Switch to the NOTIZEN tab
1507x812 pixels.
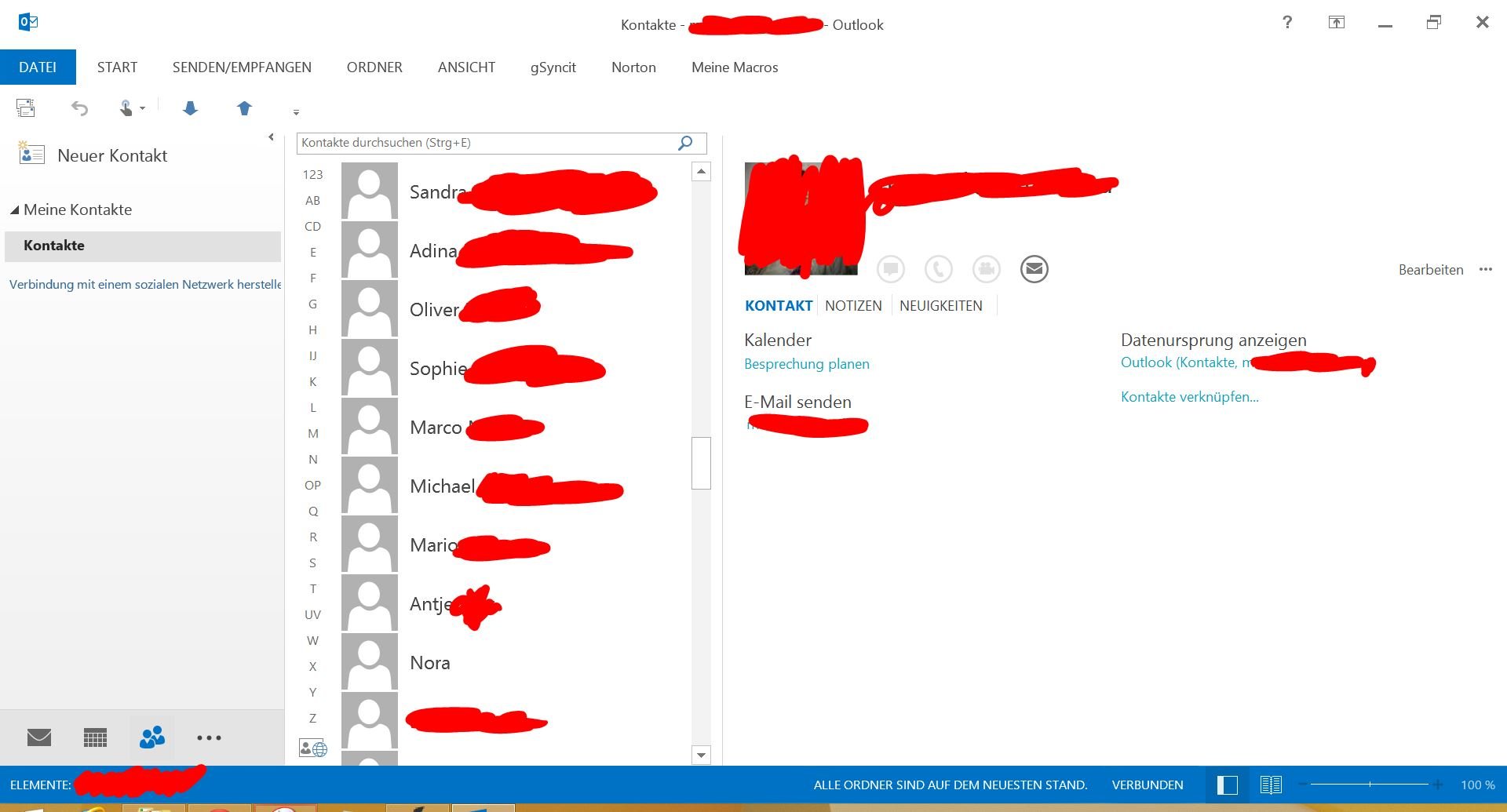[853, 306]
